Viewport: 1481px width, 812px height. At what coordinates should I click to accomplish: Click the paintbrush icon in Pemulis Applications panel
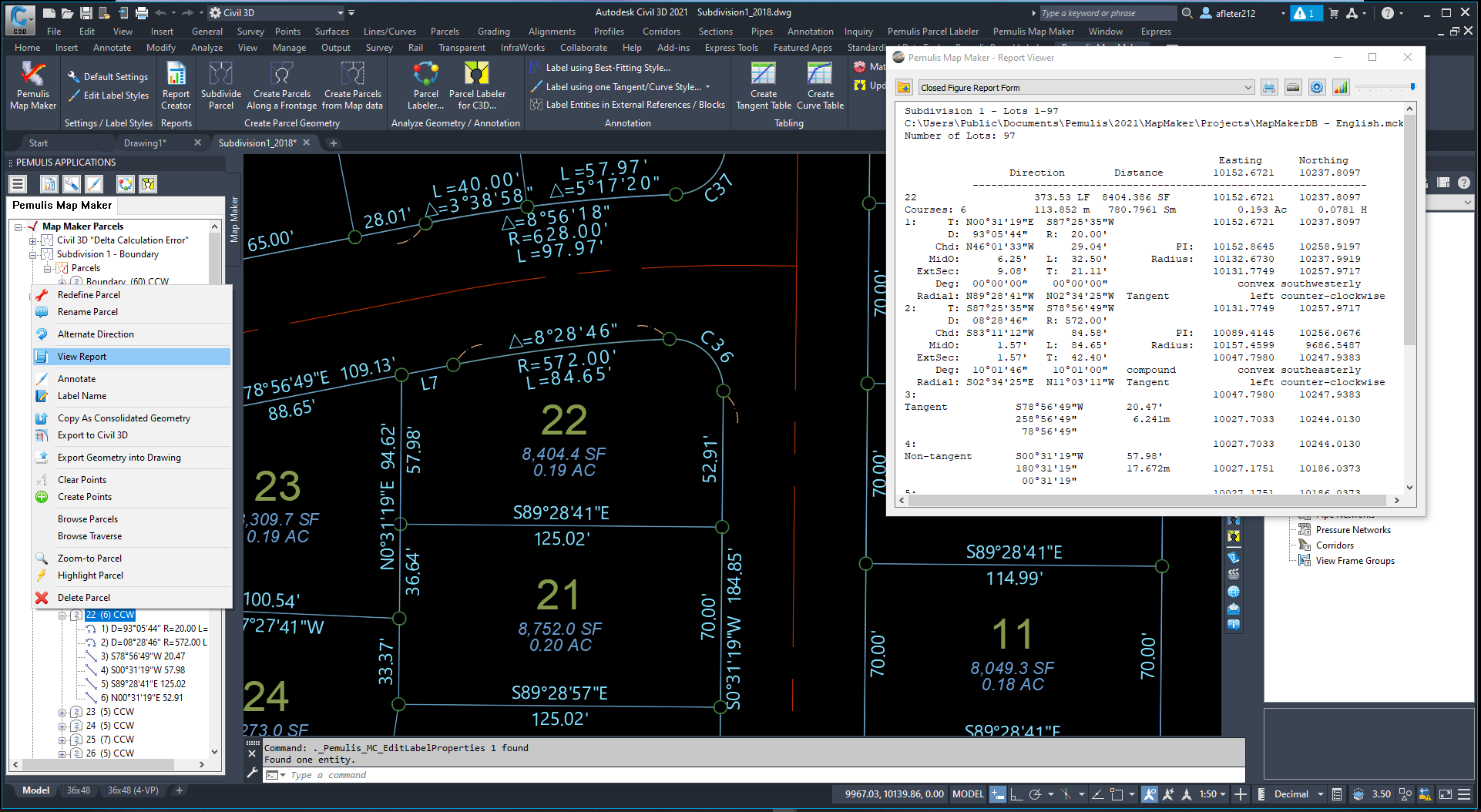[x=94, y=184]
